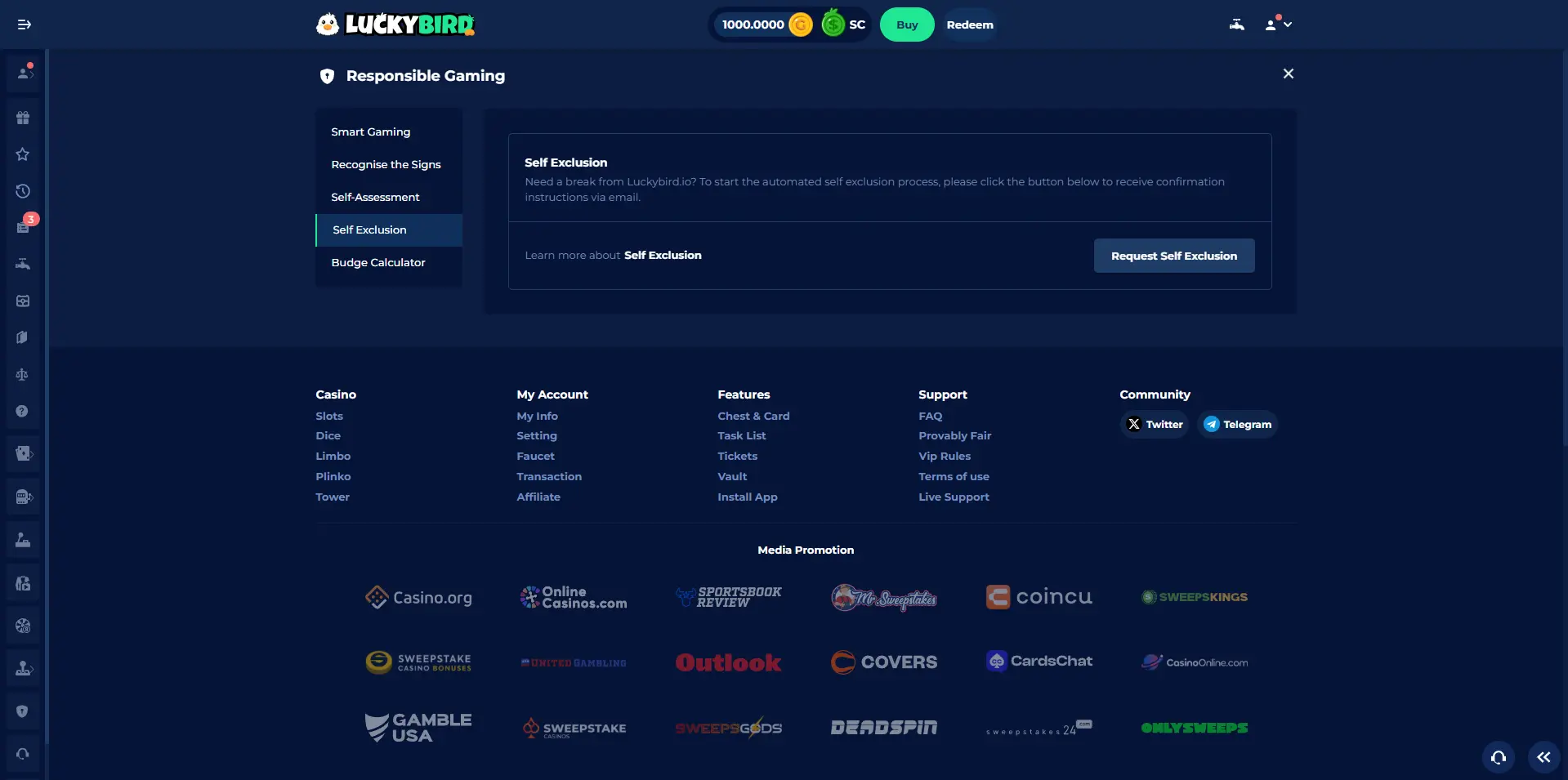Click the question mark help icon in sidebar

tap(23, 411)
